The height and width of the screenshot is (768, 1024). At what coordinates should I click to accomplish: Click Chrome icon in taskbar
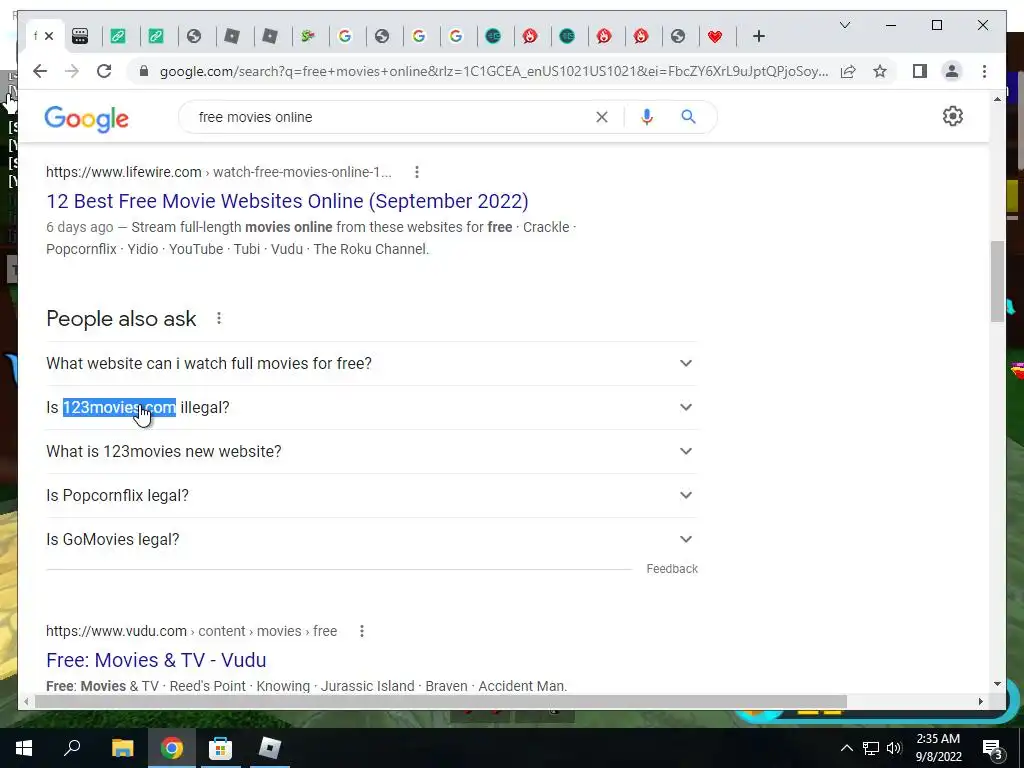pyautogui.click(x=172, y=748)
